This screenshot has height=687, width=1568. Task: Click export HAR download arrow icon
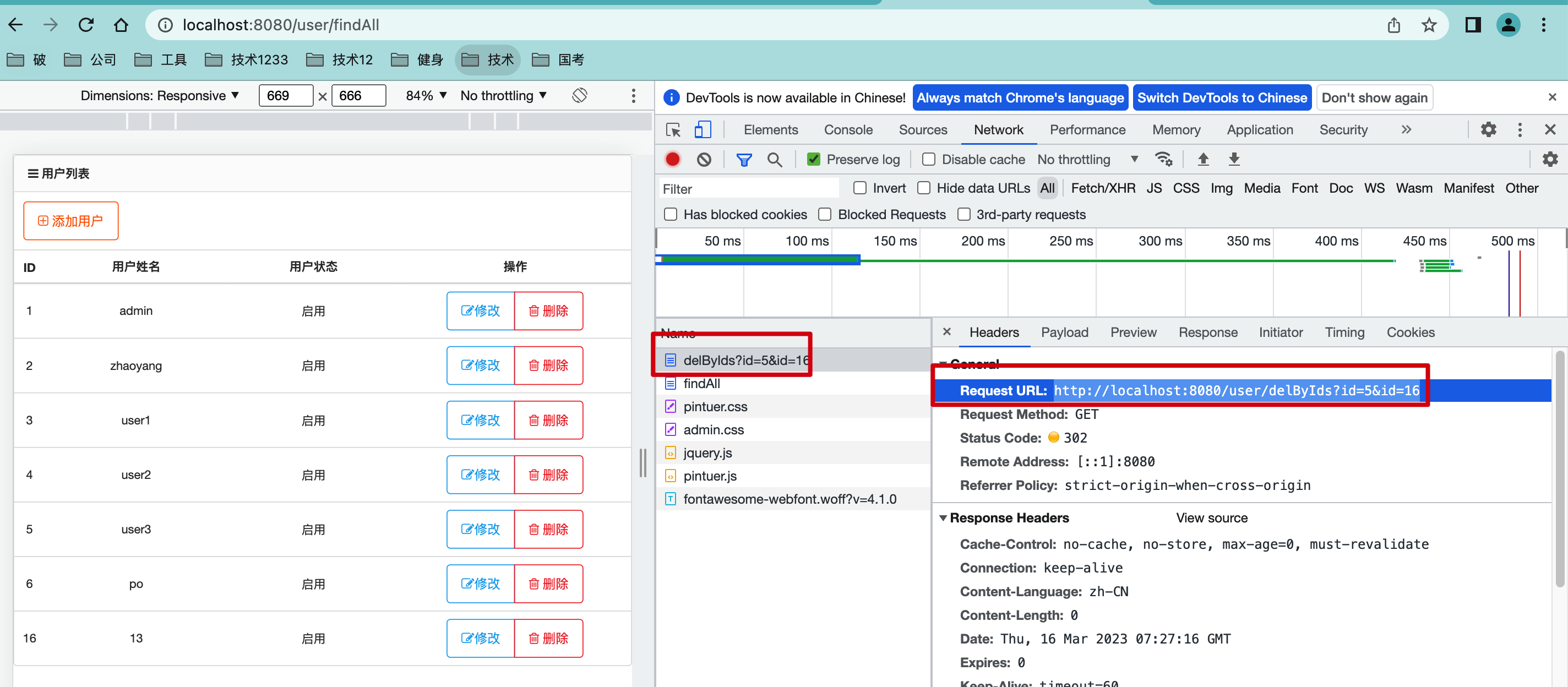click(1234, 160)
